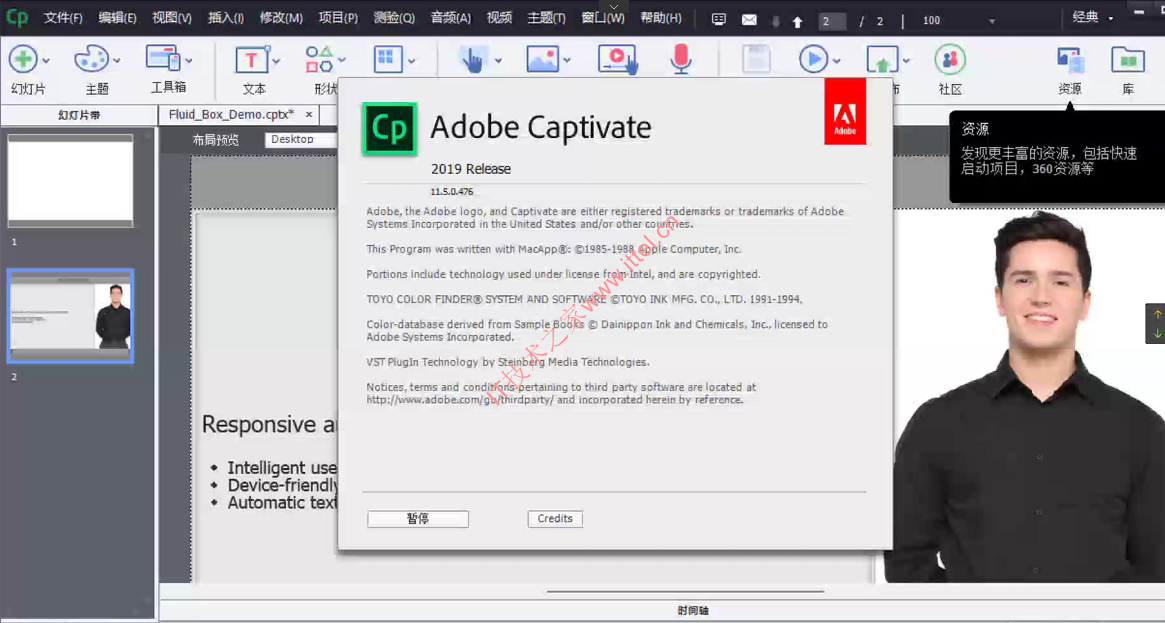This screenshot has width=1165, height=623.
Task: Expand the 主题 dropdown arrow
Action: pyautogui.click(x=117, y=61)
